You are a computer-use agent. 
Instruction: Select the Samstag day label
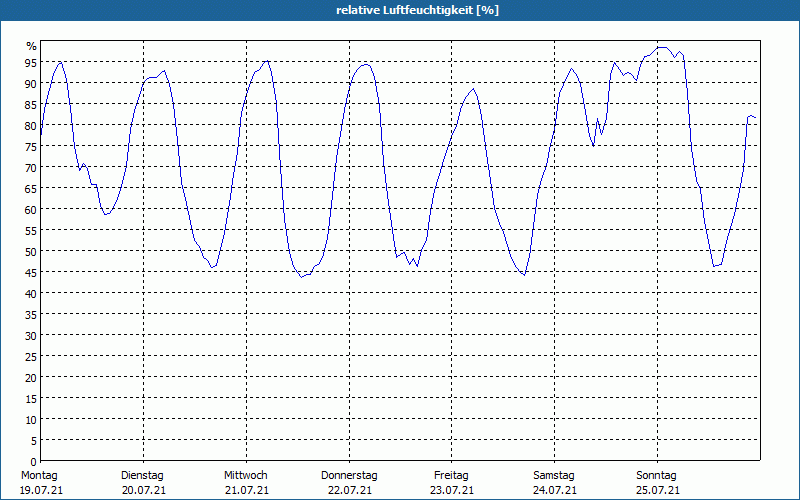[554, 475]
